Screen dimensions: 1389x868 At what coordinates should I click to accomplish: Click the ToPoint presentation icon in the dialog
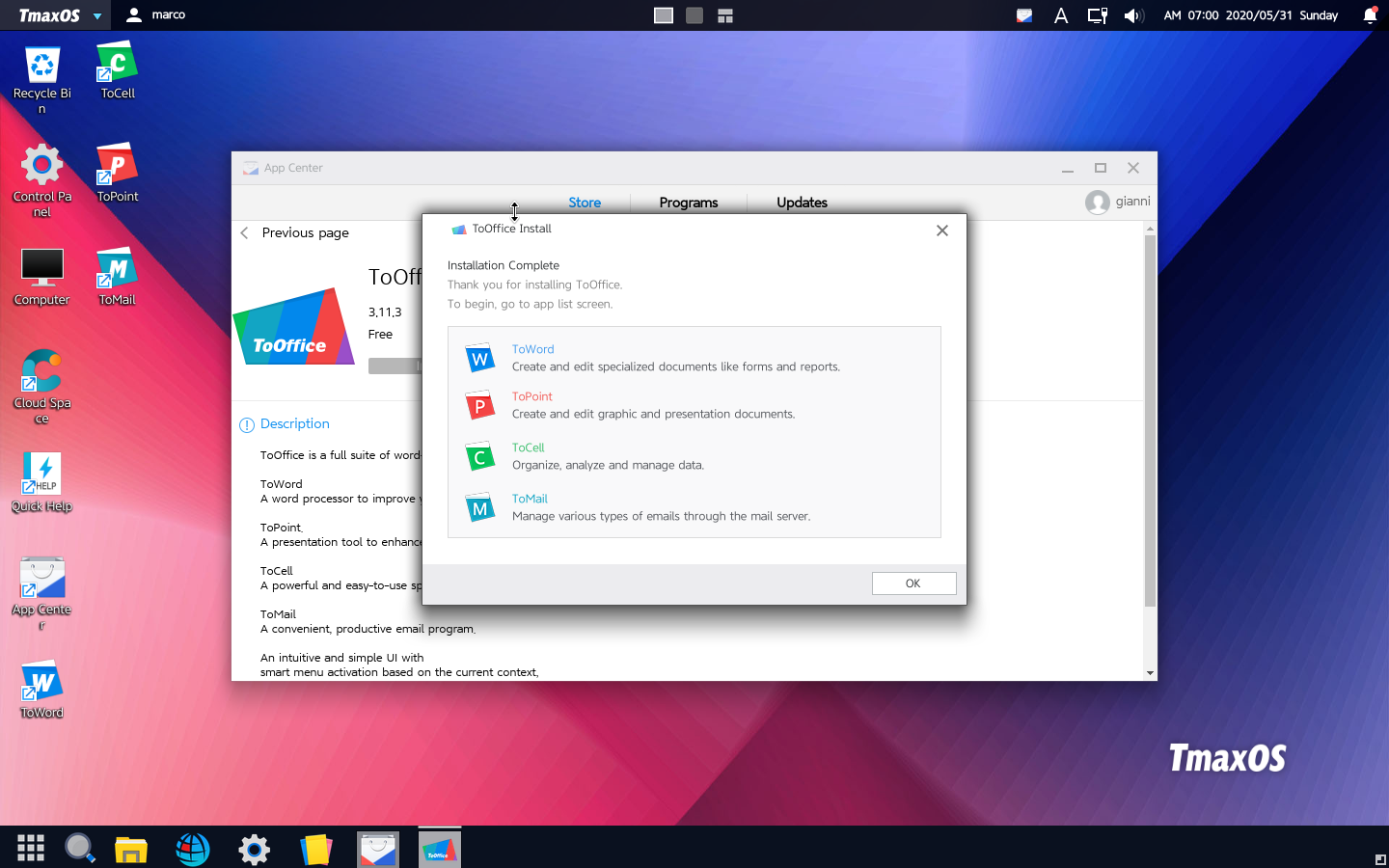click(479, 405)
